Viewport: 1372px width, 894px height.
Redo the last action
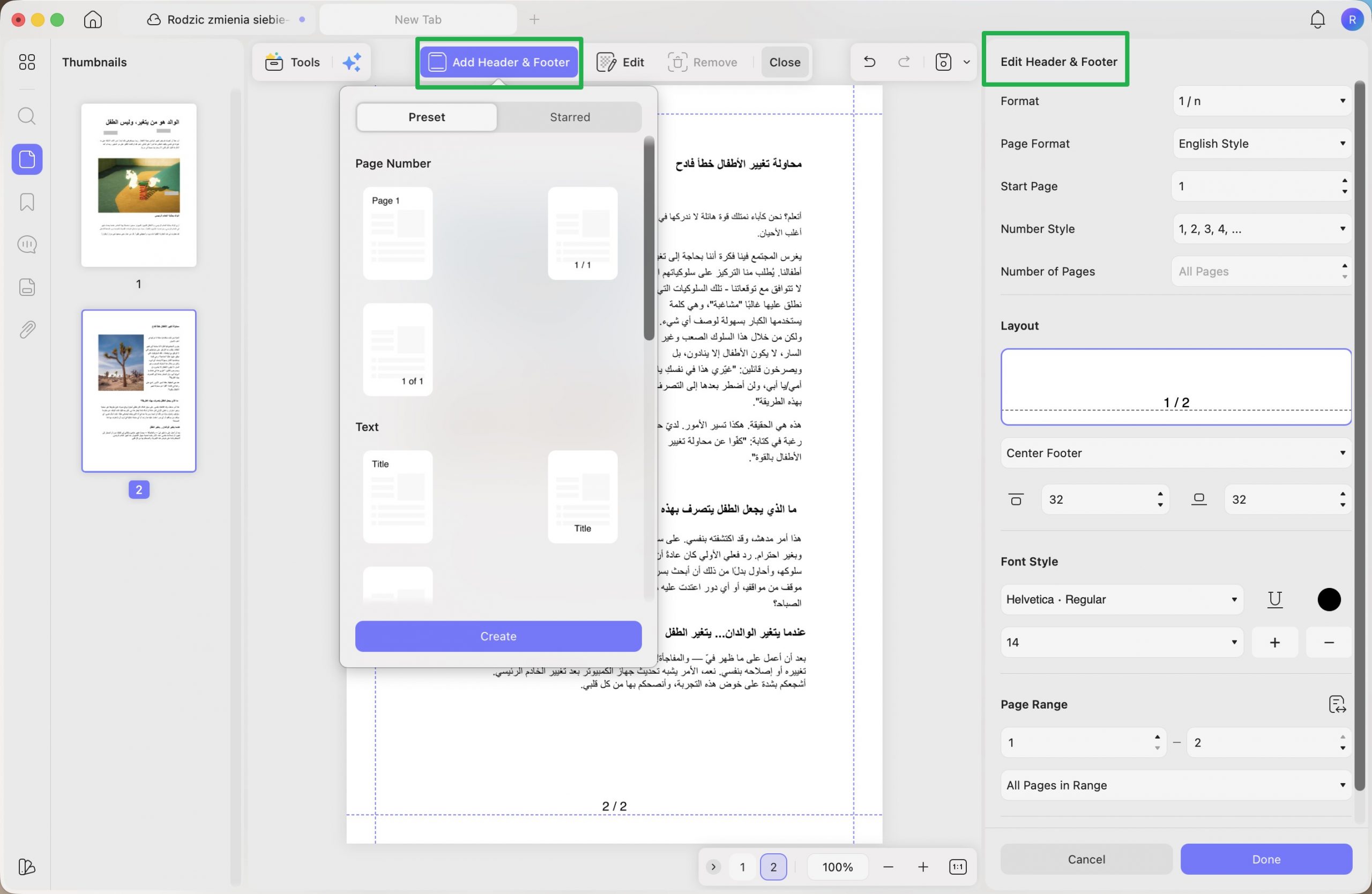click(x=904, y=61)
